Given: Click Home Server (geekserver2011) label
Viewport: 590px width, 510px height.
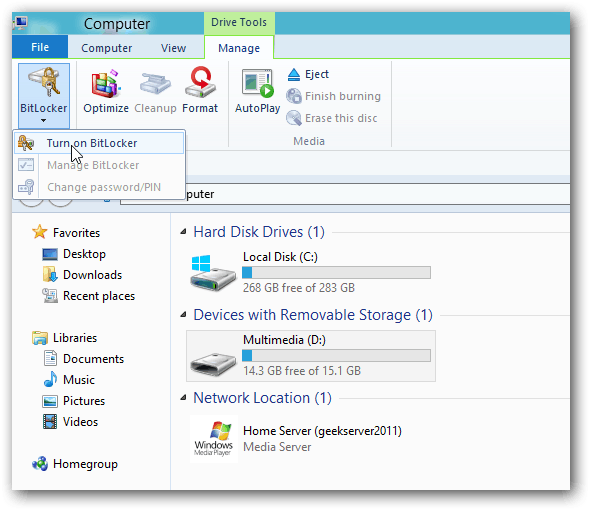Looking at the screenshot, I should pyautogui.click(x=322, y=431).
